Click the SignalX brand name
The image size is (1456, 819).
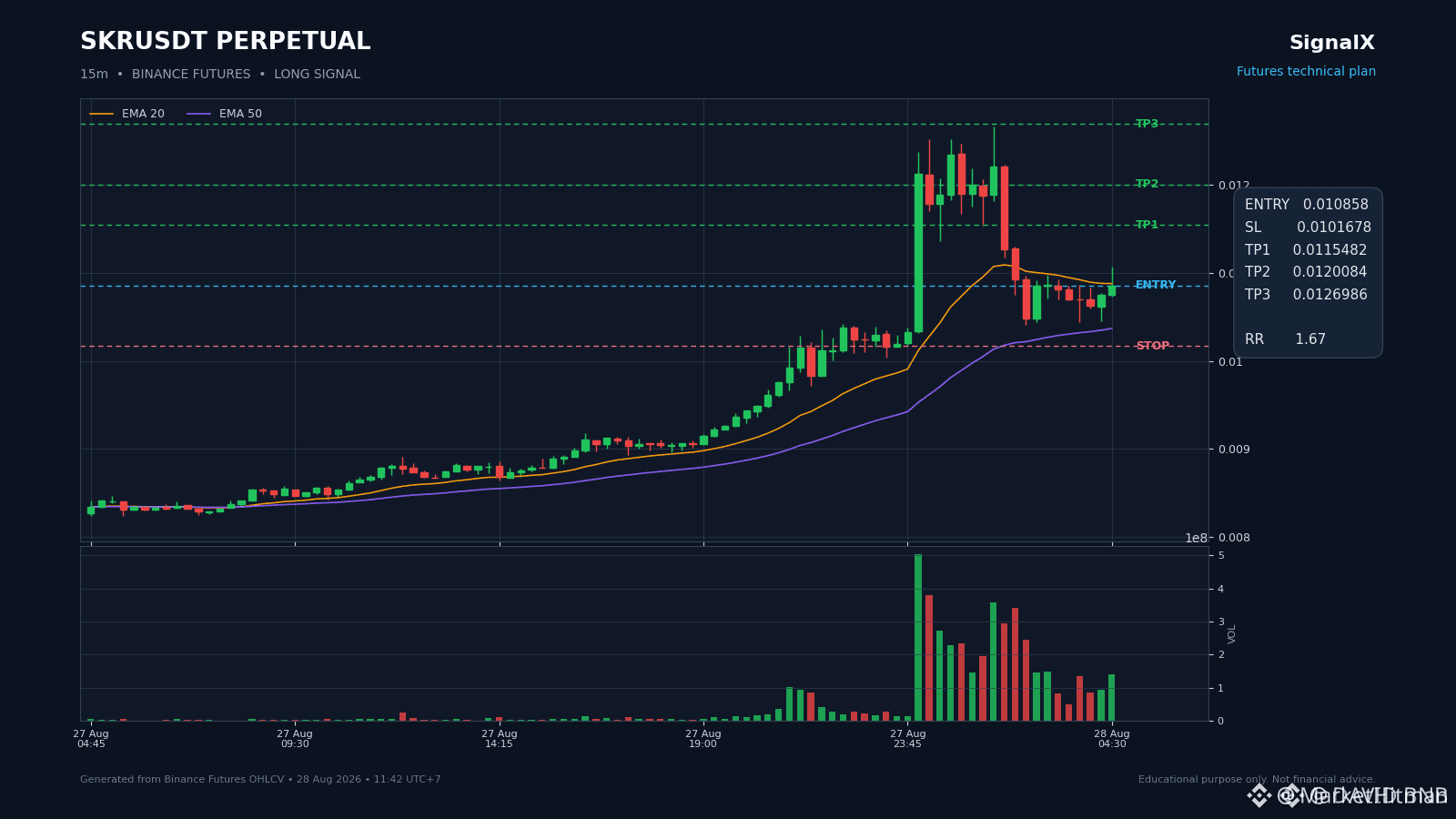point(1332,43)
